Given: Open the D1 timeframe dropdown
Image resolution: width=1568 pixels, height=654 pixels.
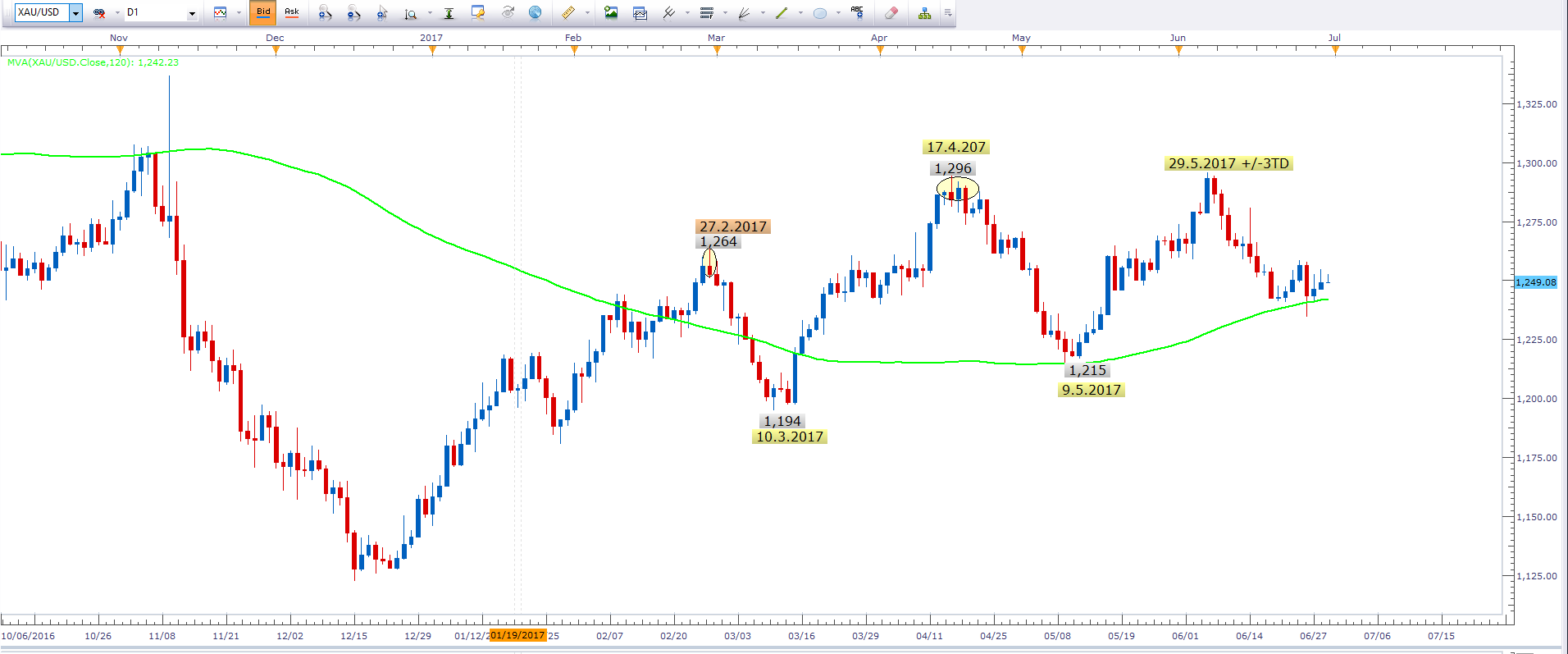Looking at the screenshot, I should coord(192,13).
